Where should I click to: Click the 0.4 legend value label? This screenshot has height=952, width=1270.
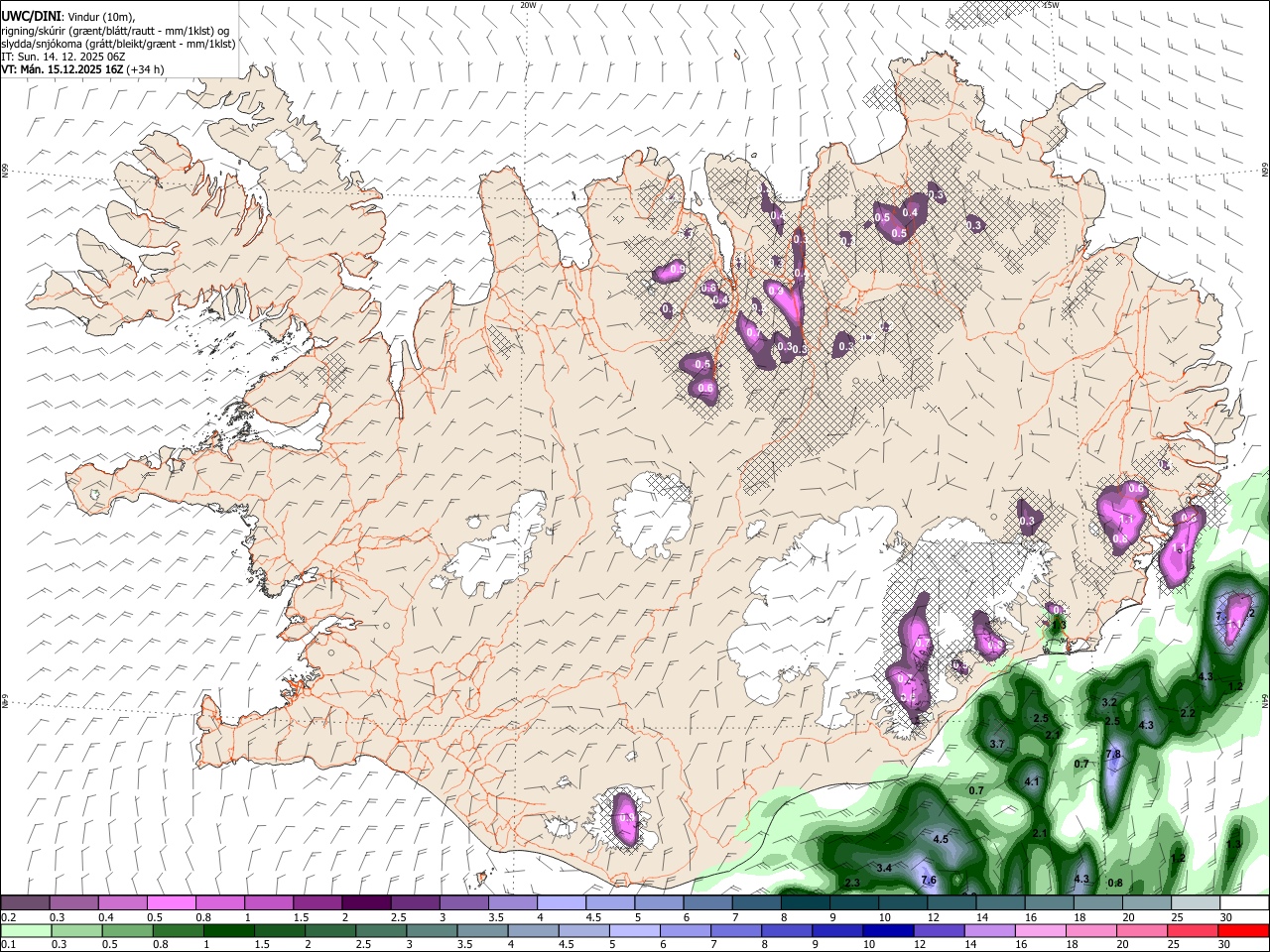pyautogui.click(x=106, y=917)
